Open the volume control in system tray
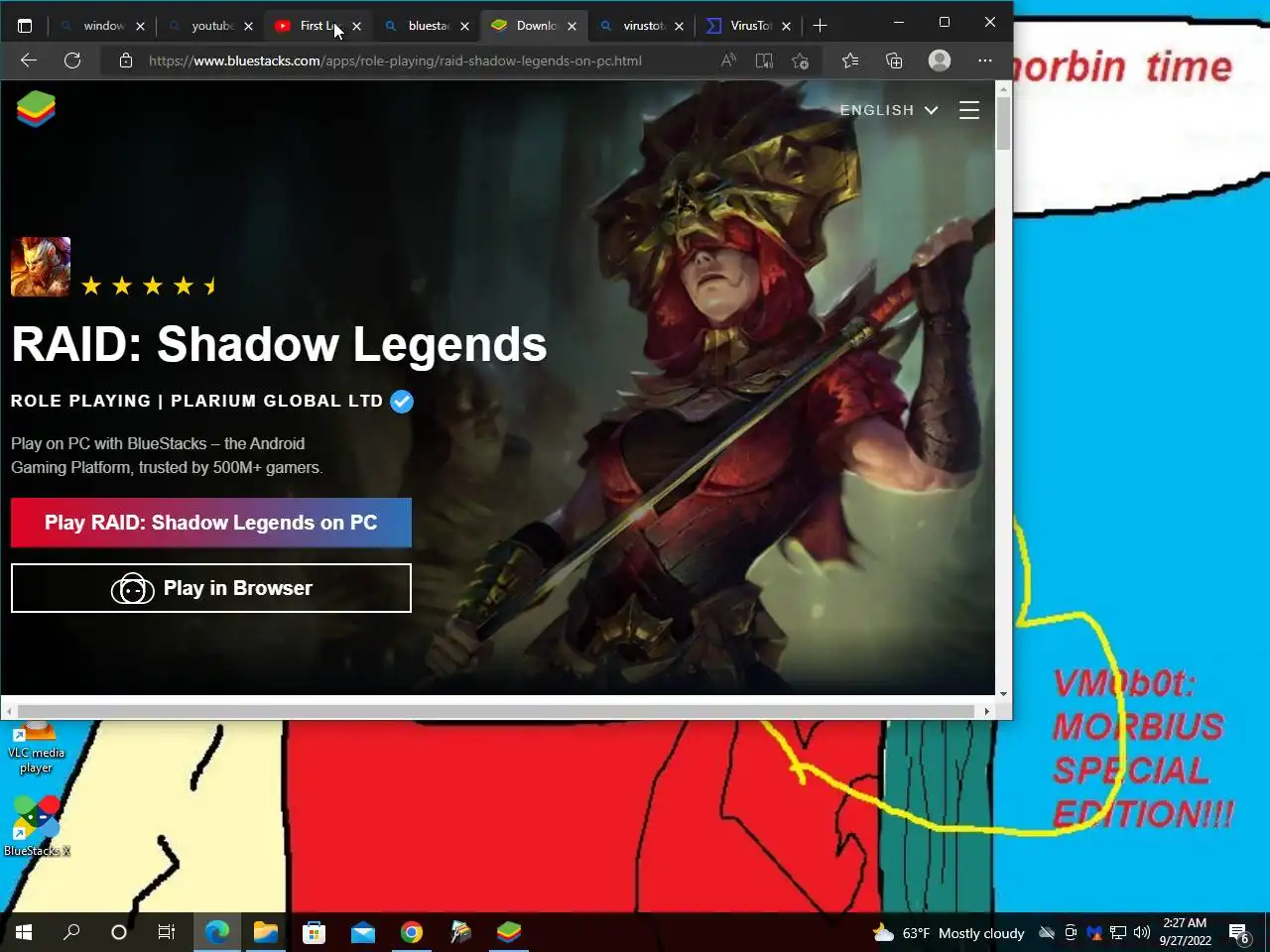Screen dimensions: 1270x952 (1142, 932)
